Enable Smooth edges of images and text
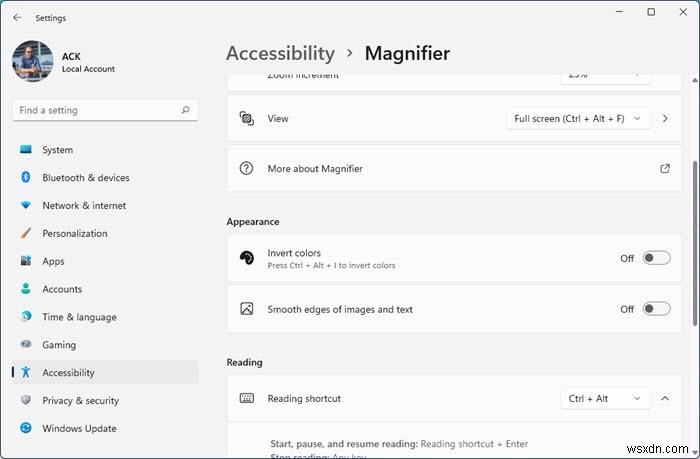The width and height of the screenshot is (700, 459). pyautogui.click(x=656, y=309)
